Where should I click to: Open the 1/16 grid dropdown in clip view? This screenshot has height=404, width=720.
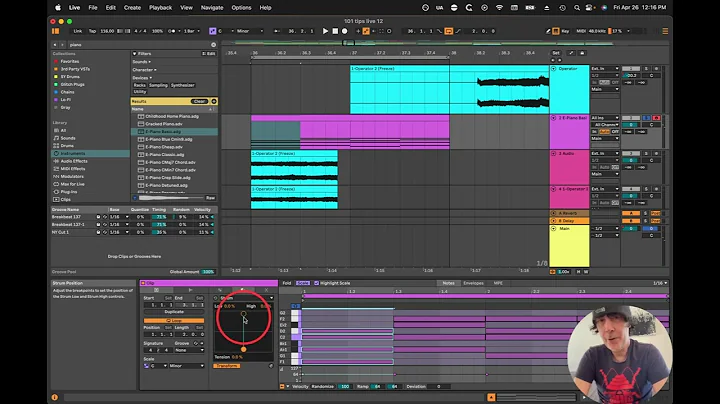pyautogui.click(x=660, y=283)
